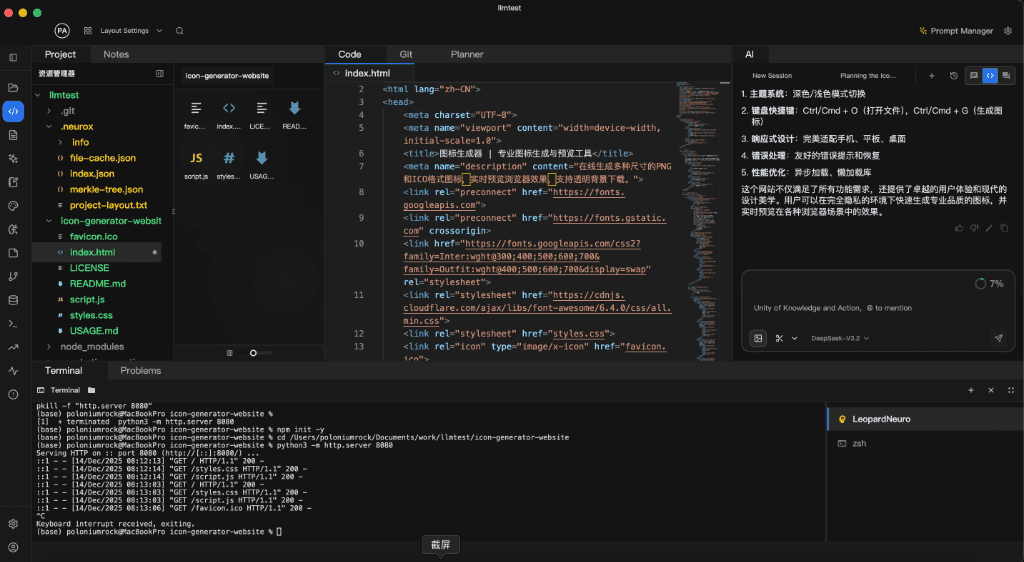Click the AI prompt input field
The height and width of the screenshot is (562, 1024).
[878, 307]
